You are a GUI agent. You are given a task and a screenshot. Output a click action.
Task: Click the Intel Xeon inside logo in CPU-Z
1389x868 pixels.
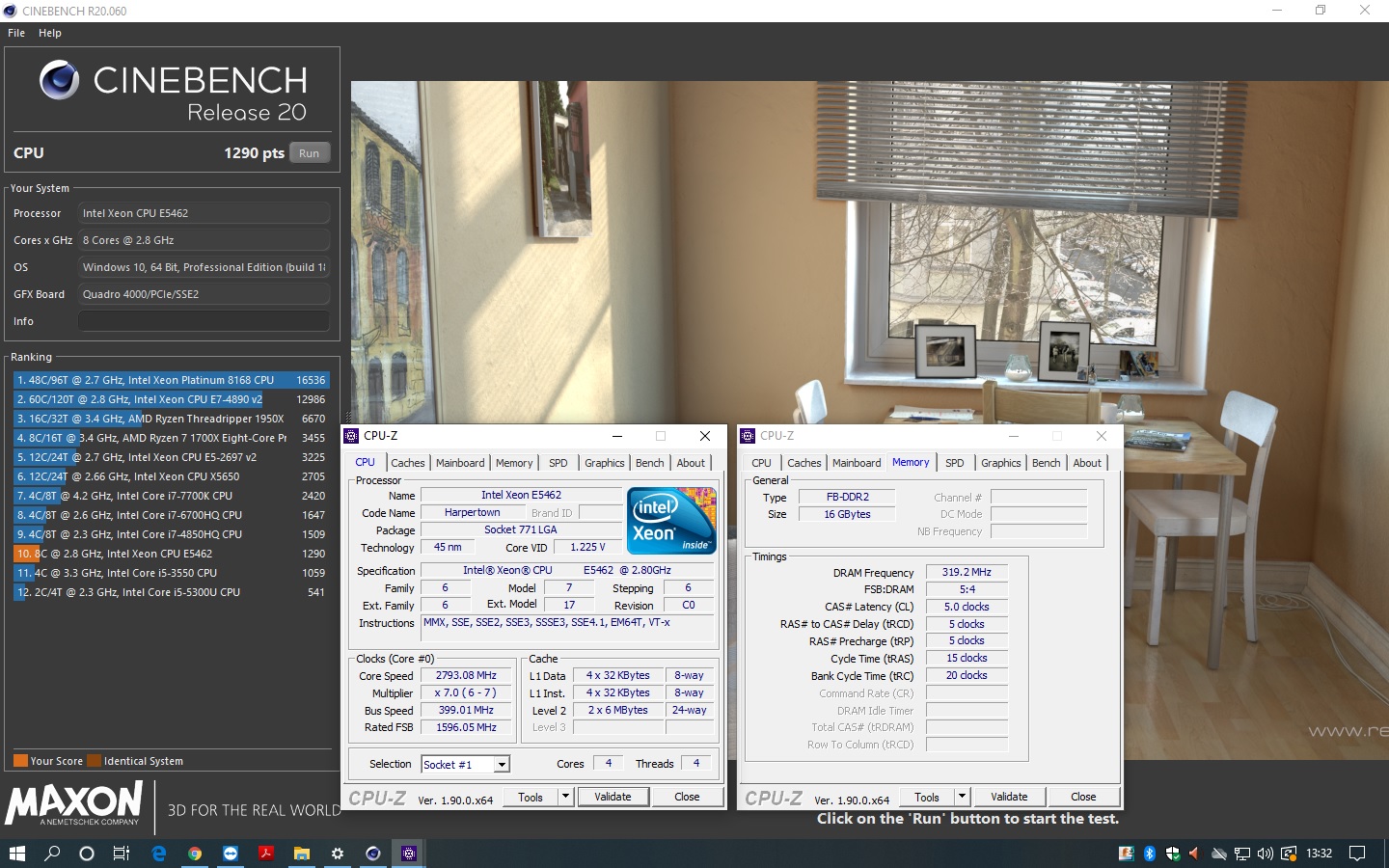pyautogui.click(x=671, y=521)
